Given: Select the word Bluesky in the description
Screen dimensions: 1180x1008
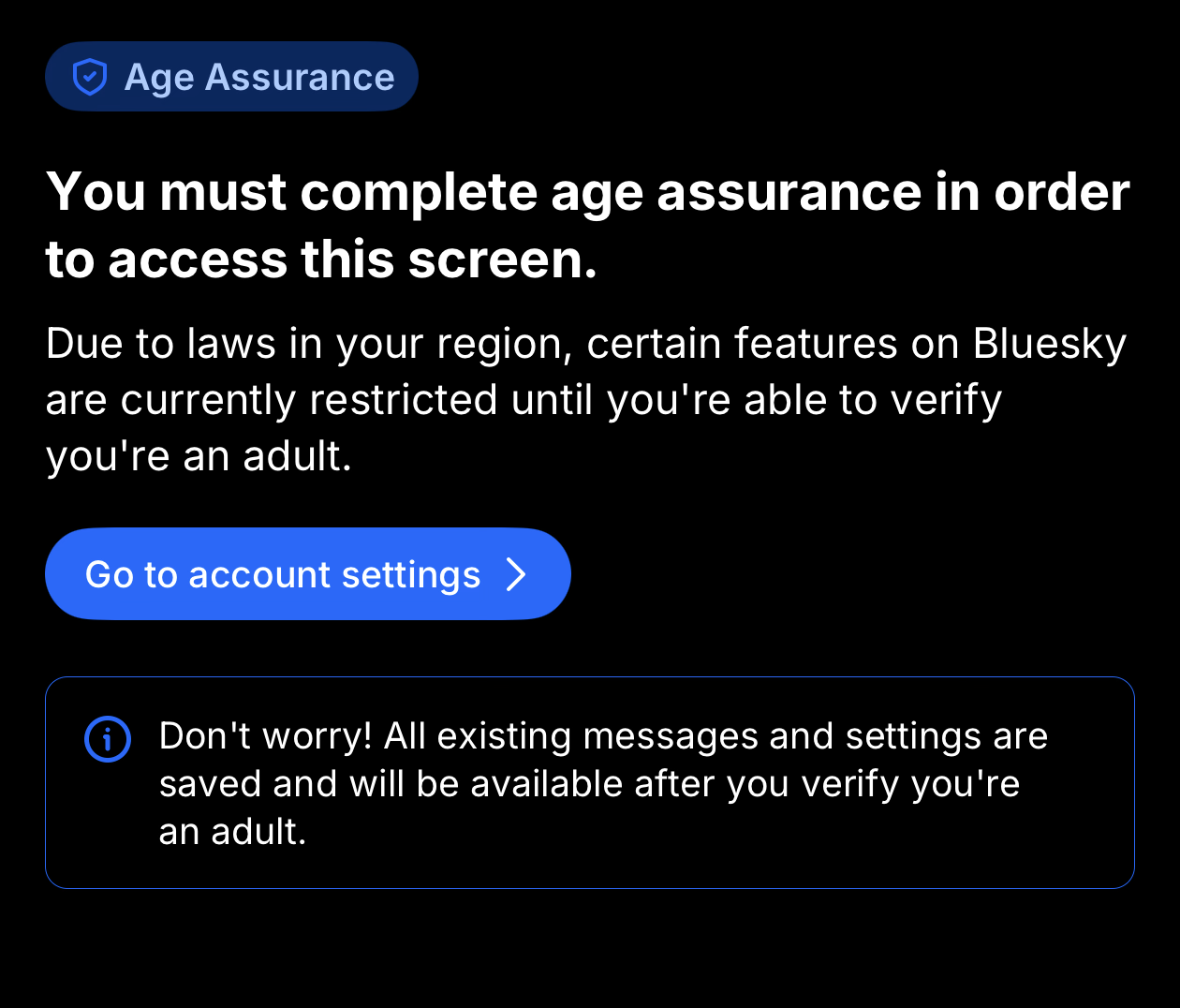Looking at the screenshot, I should [x=1049, y=344].
